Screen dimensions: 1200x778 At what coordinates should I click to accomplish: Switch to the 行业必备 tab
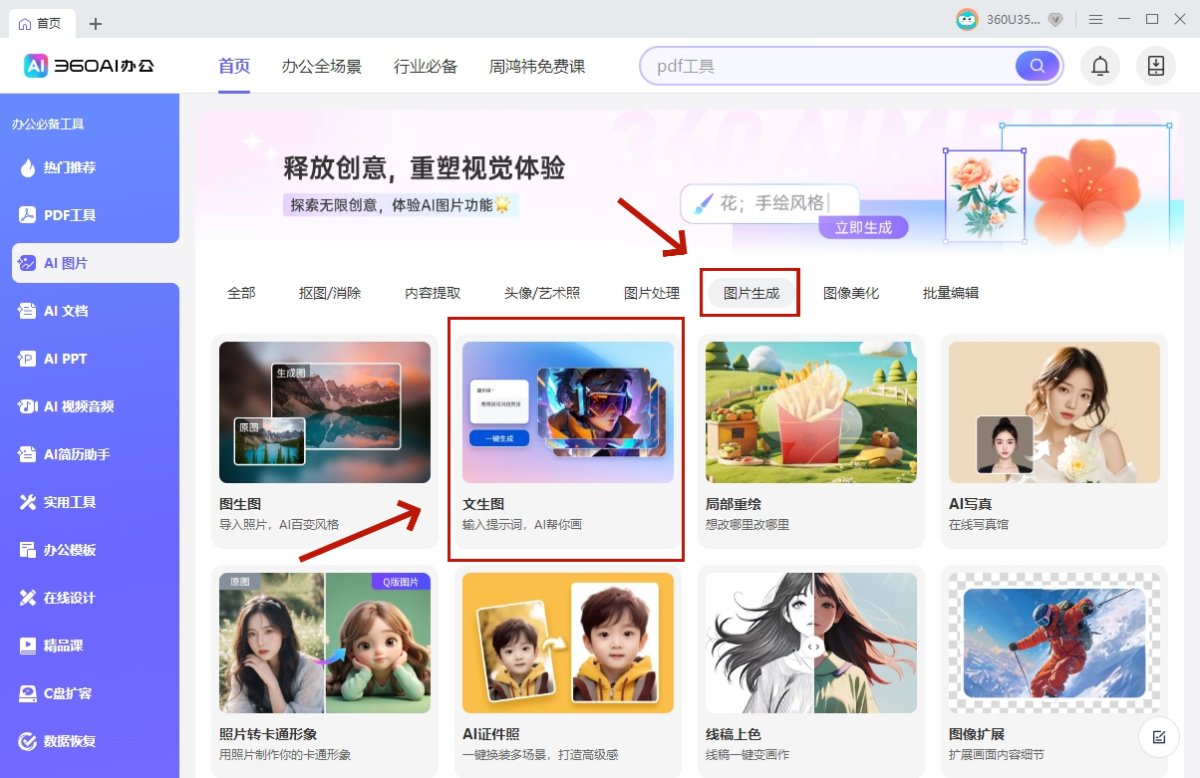coord(425,67)
